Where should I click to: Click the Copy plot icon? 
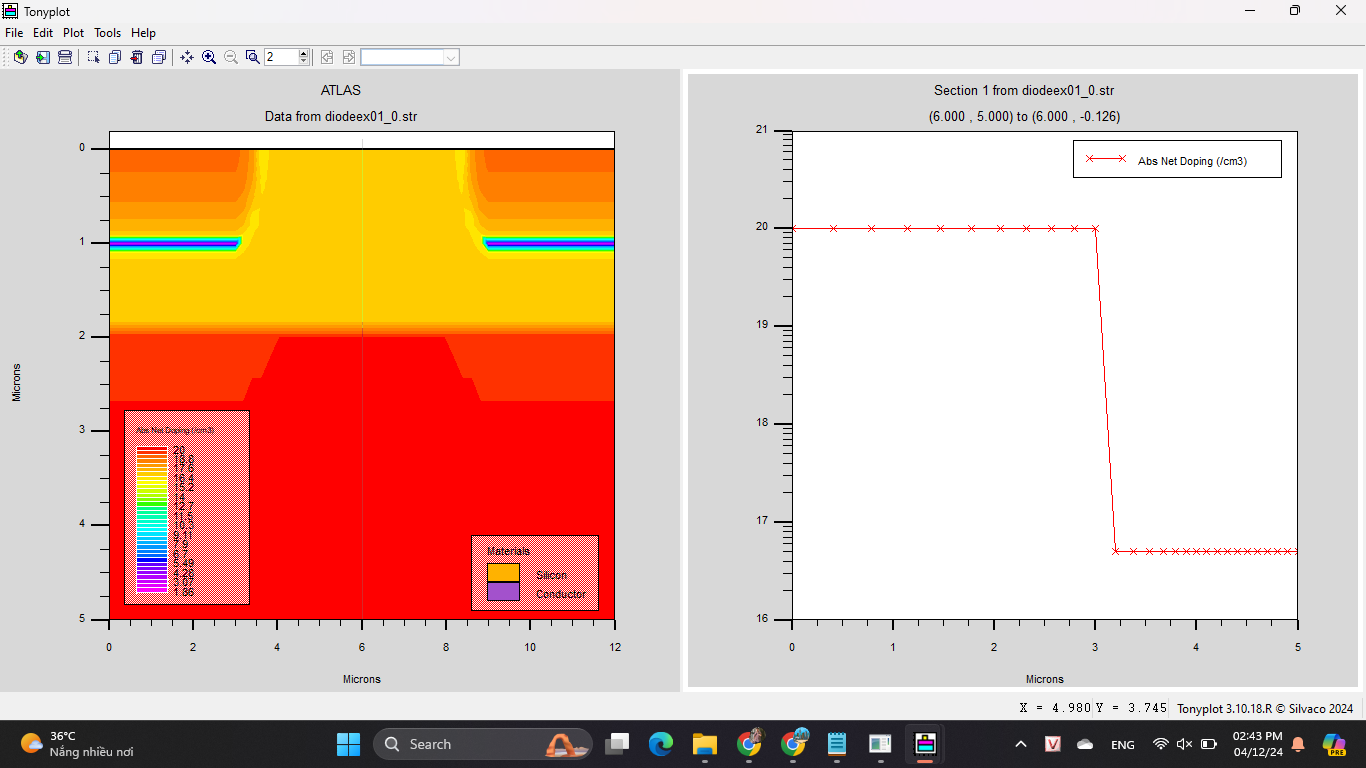click(x=115, y=57)
